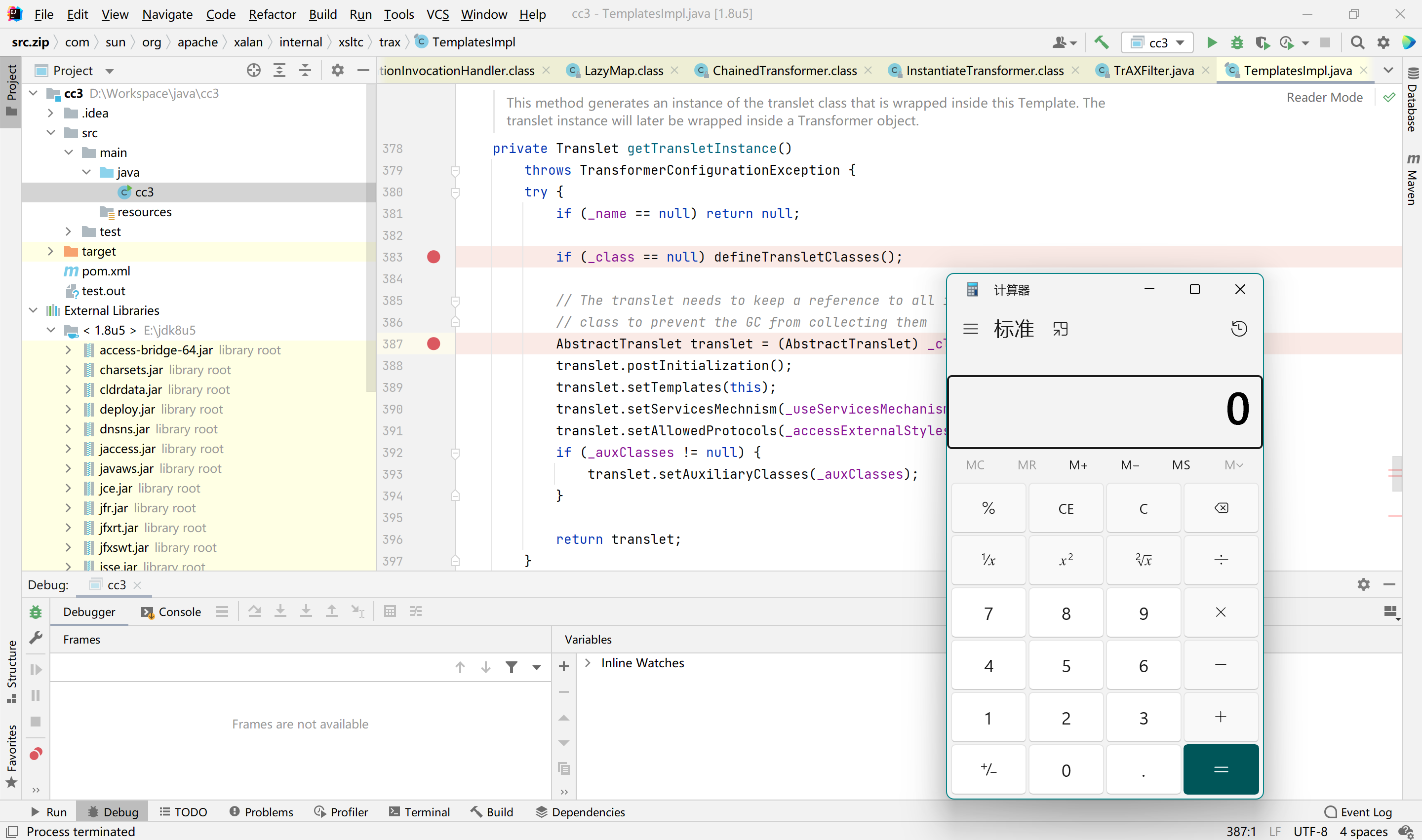Click Select Opened File target icon
This screenshot has height=840, width=1422.
point(254,71)
